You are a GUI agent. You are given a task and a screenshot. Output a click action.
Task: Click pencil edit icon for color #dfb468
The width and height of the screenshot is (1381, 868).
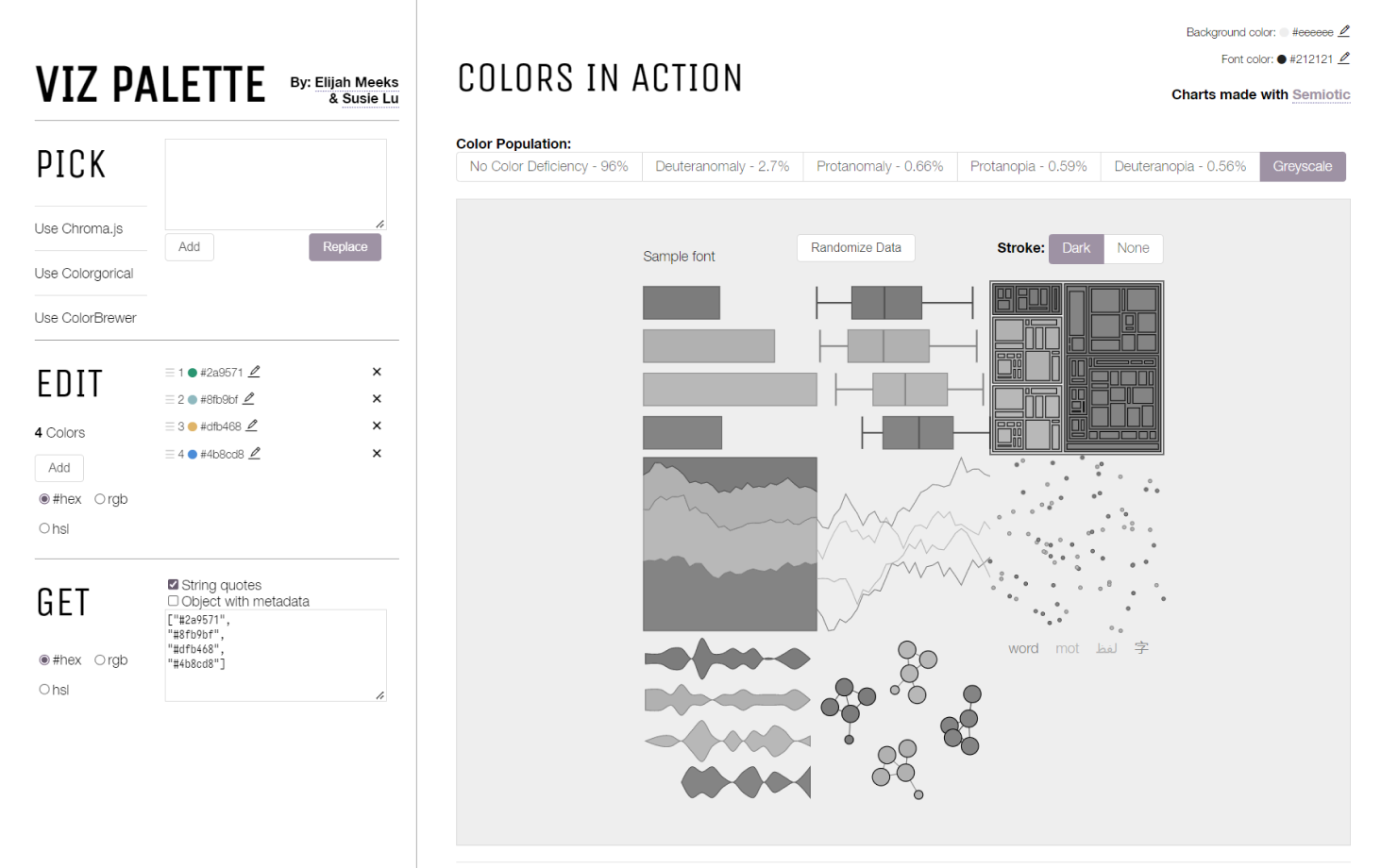[x=252, y=426]
